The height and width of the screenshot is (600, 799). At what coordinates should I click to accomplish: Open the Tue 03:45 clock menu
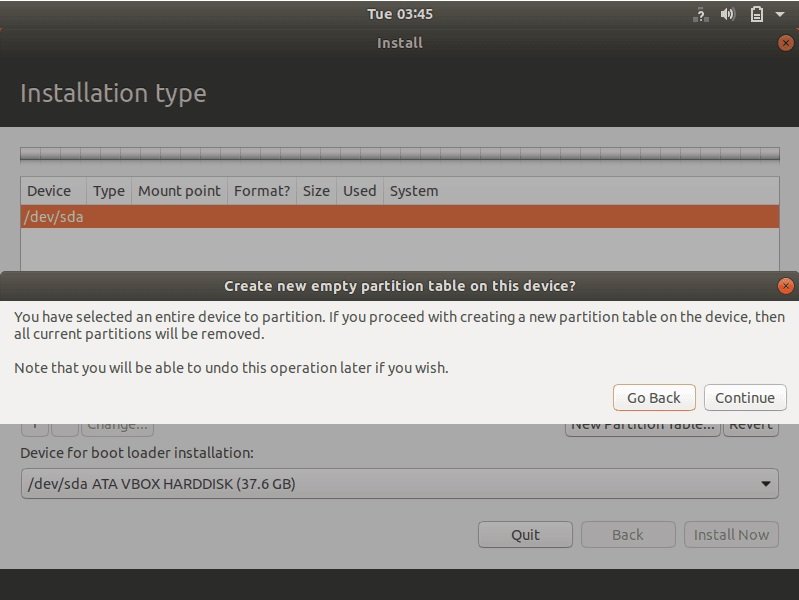399,14
